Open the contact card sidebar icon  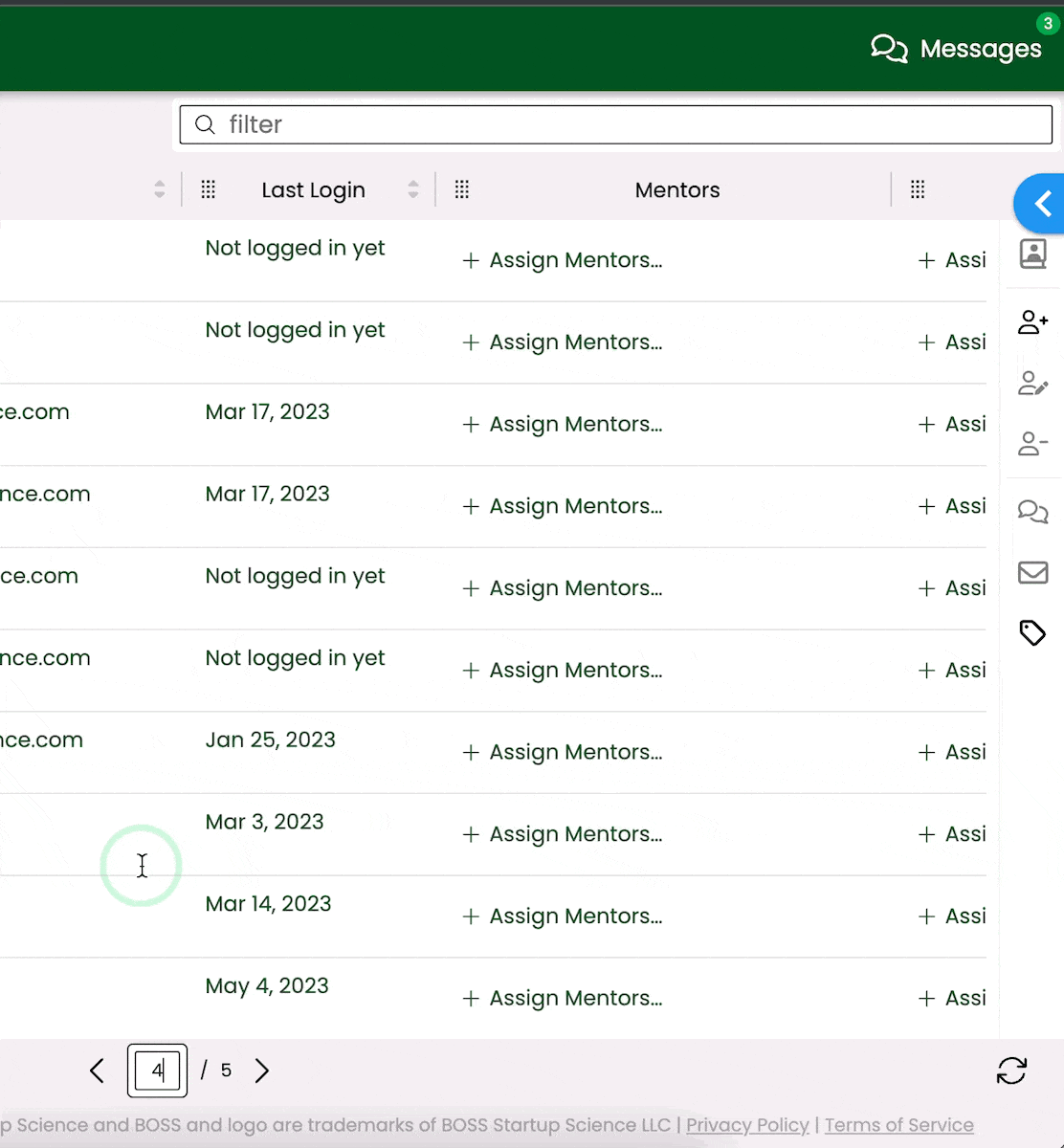coord(1032,254)
